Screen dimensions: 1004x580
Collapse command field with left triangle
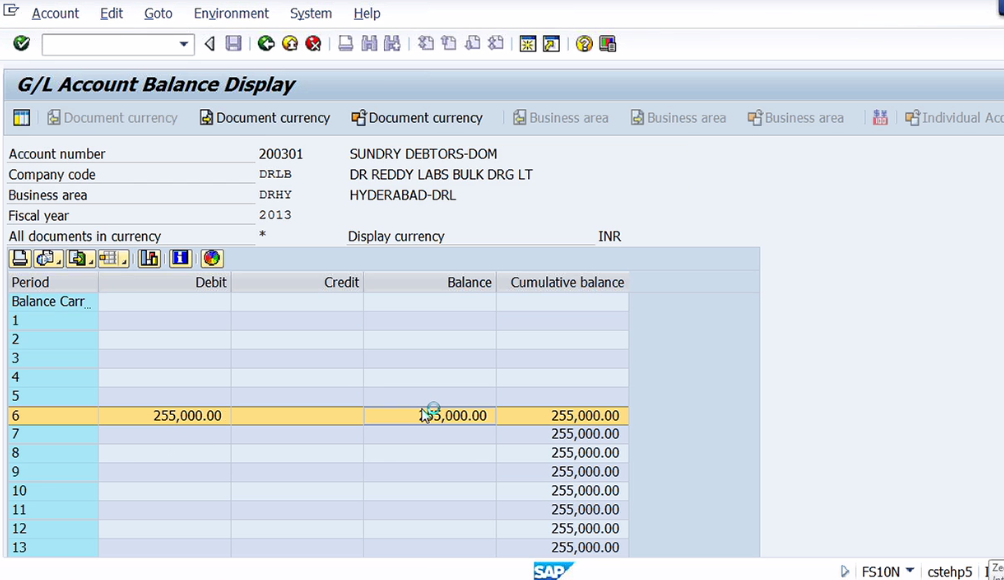point(209,44)
